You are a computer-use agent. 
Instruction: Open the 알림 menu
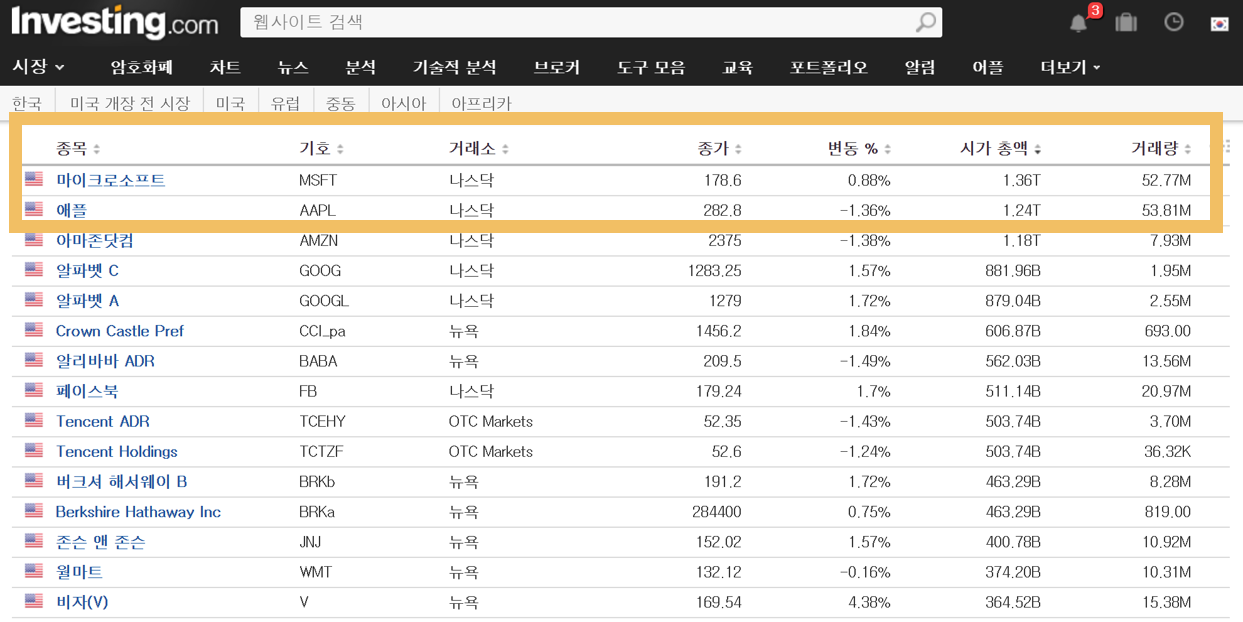(920, 67)
